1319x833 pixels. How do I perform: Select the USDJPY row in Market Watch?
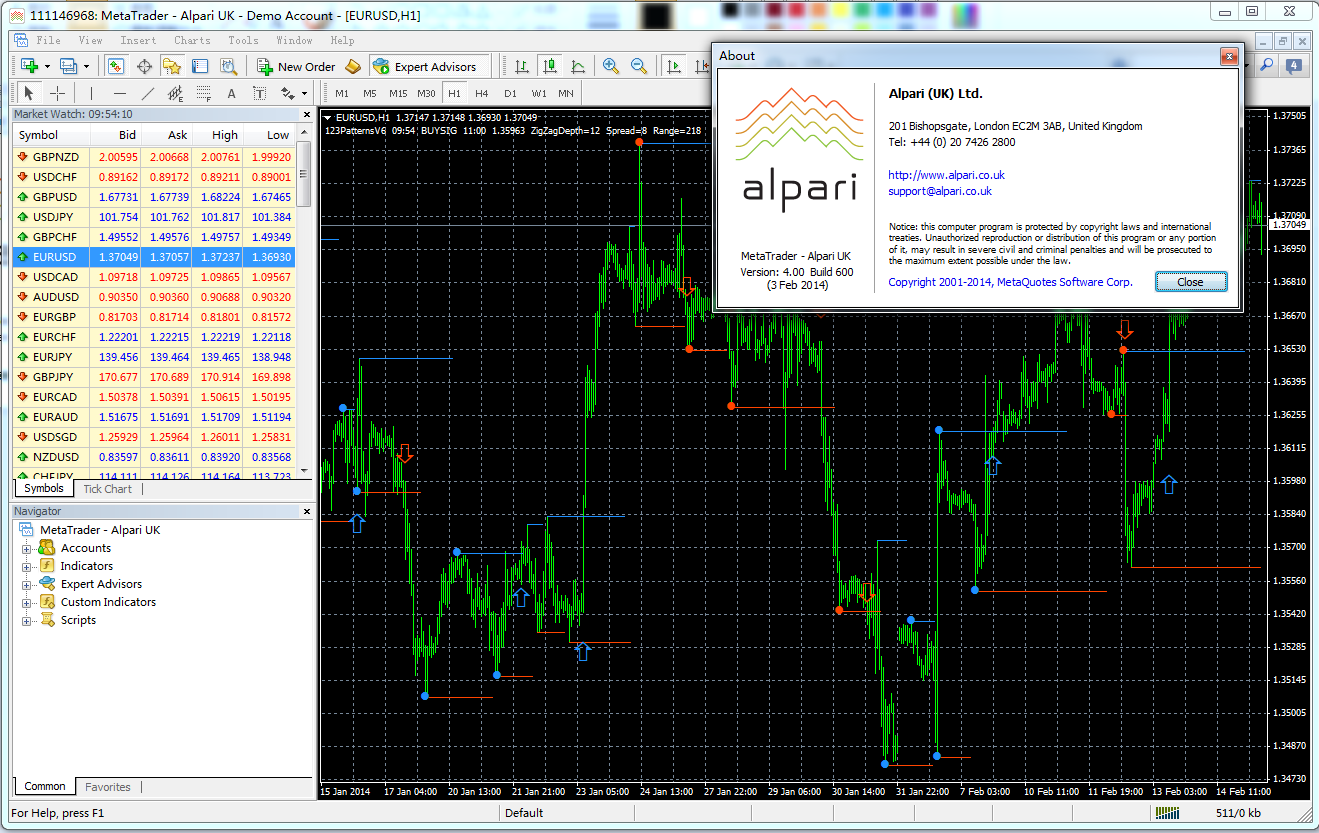pyautogui.click(x=154, y=217)
